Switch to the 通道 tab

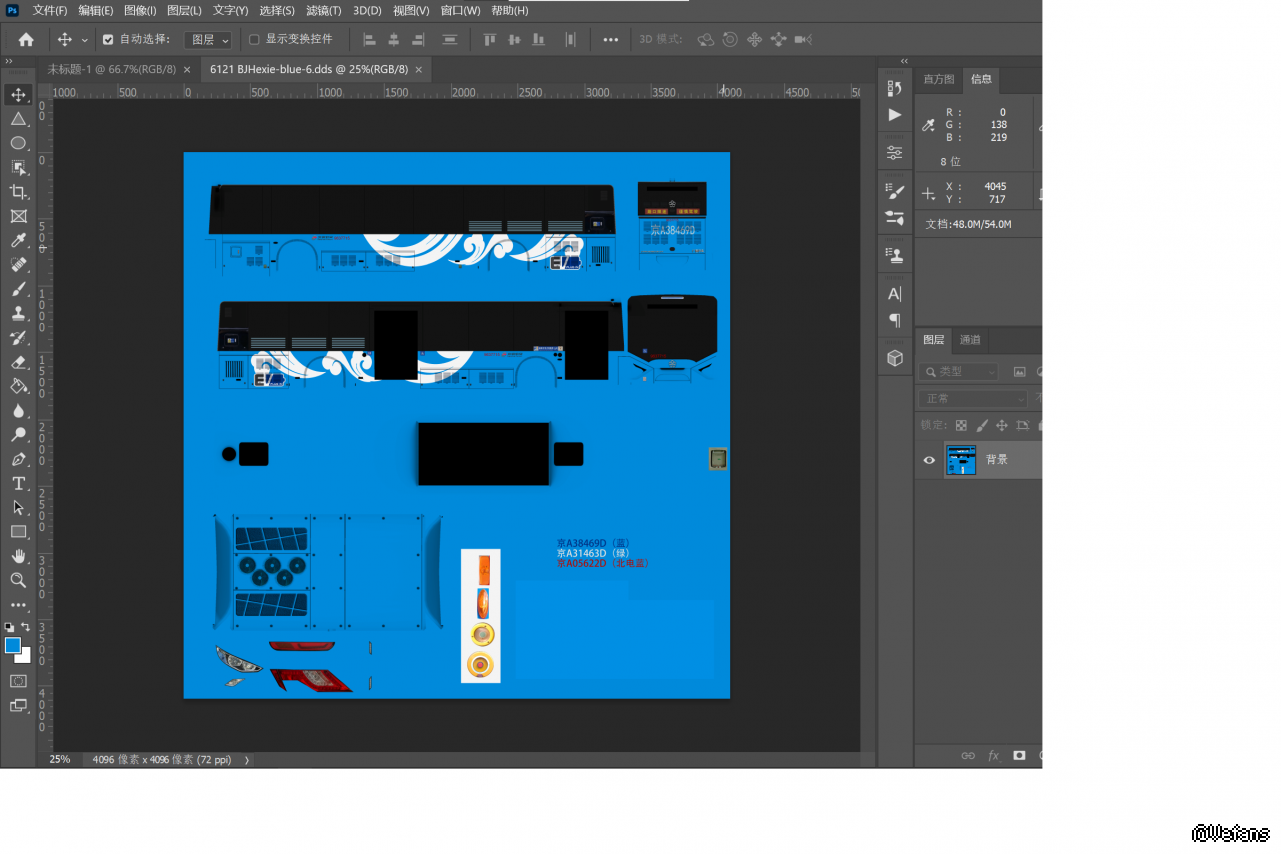click(x=970, y=340)
